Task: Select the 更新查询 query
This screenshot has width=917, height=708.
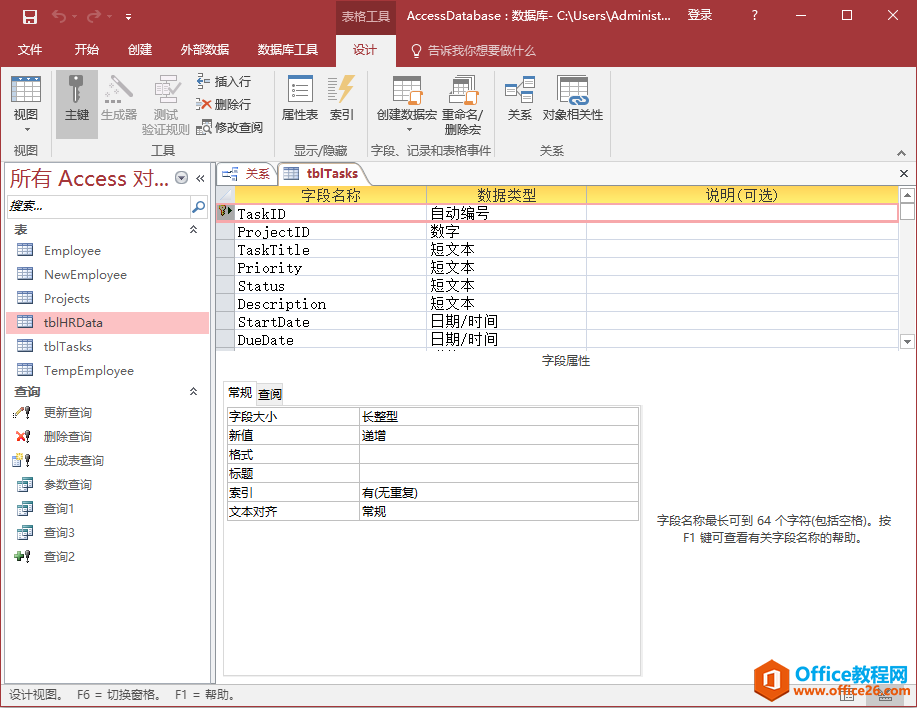Action: (108, 413)
